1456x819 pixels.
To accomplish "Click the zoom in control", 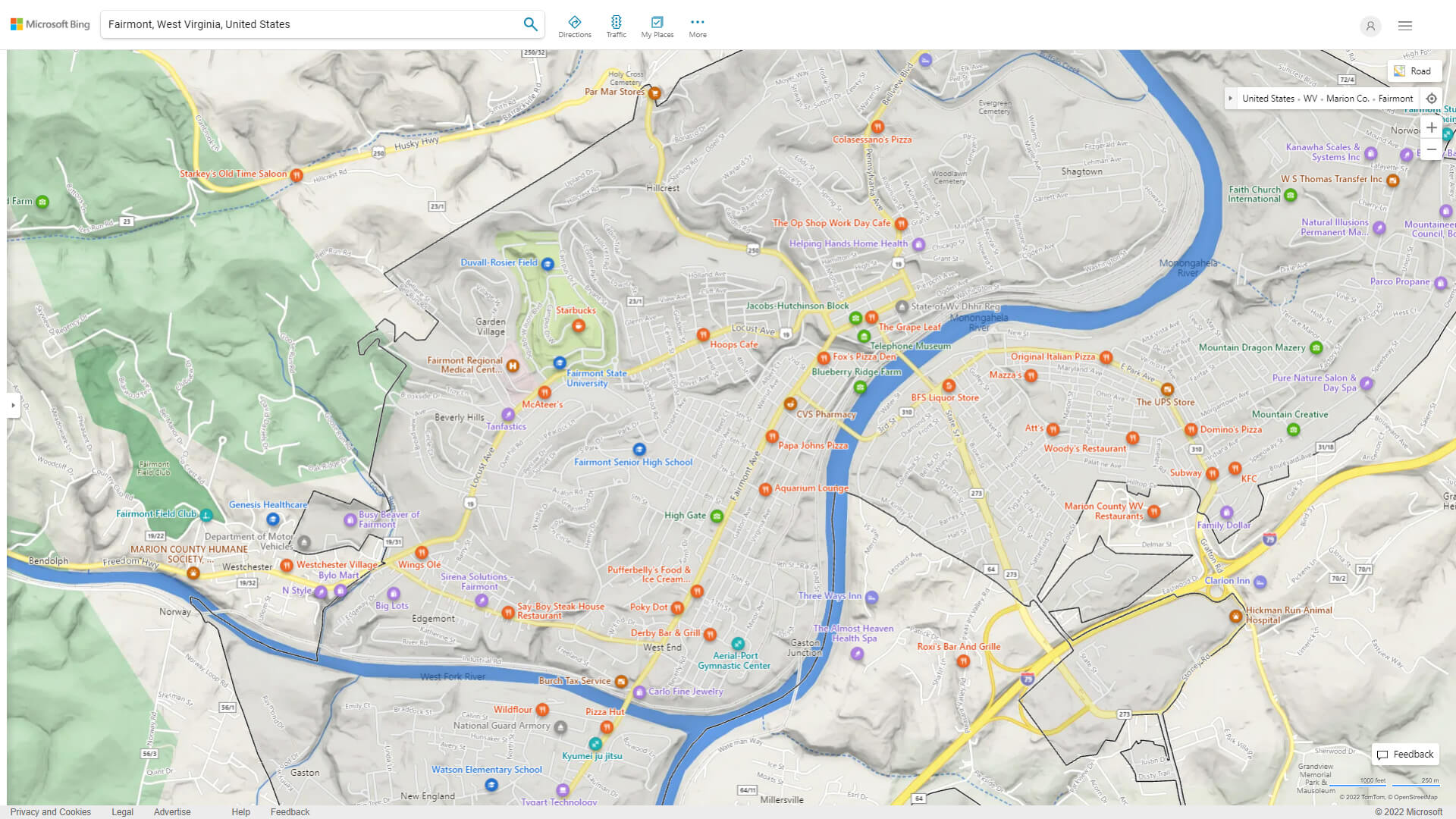I will coord(1432,127).
